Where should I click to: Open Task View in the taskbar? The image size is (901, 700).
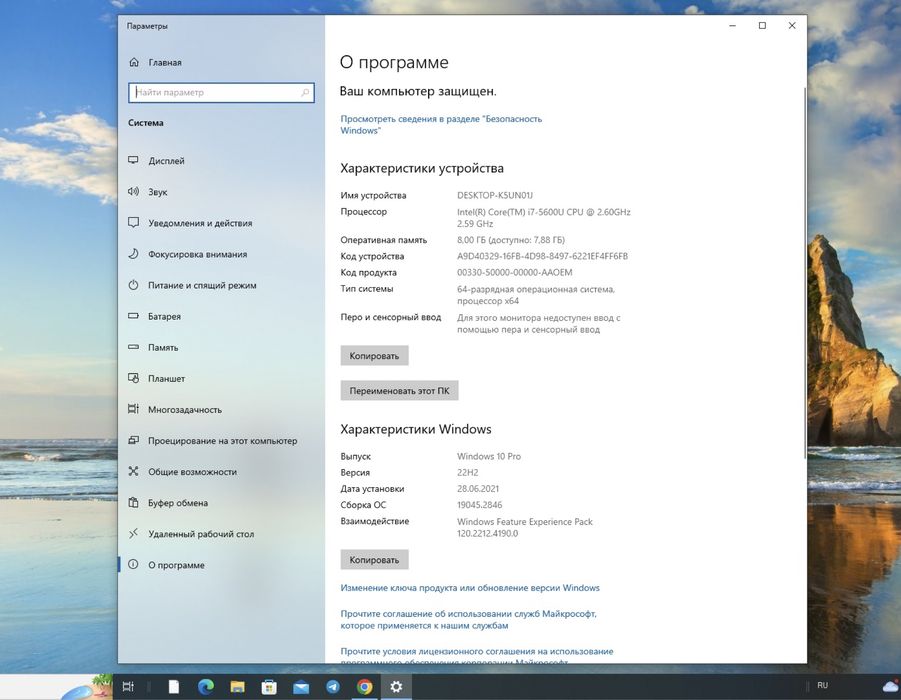coord(128,686)
